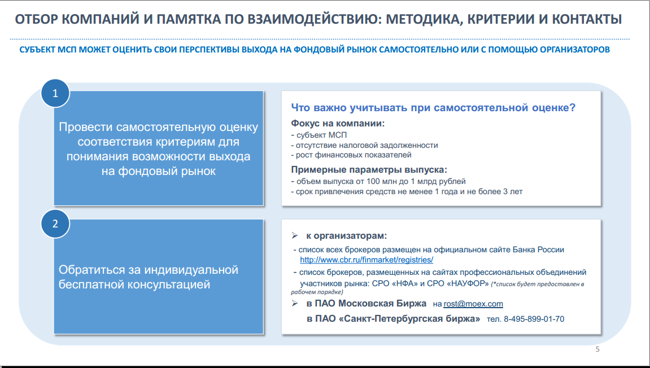
Task: Click the slide page number 5
Action: tap(597, 349)
